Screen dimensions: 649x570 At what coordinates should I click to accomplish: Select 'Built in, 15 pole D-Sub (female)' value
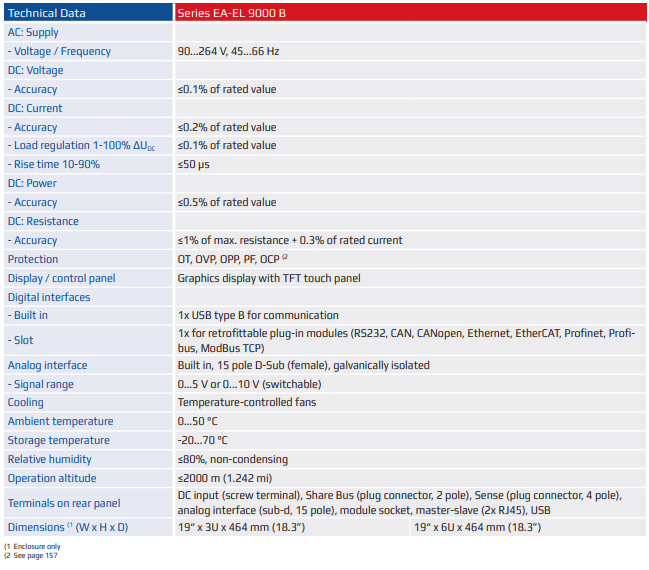coord(304,365)
